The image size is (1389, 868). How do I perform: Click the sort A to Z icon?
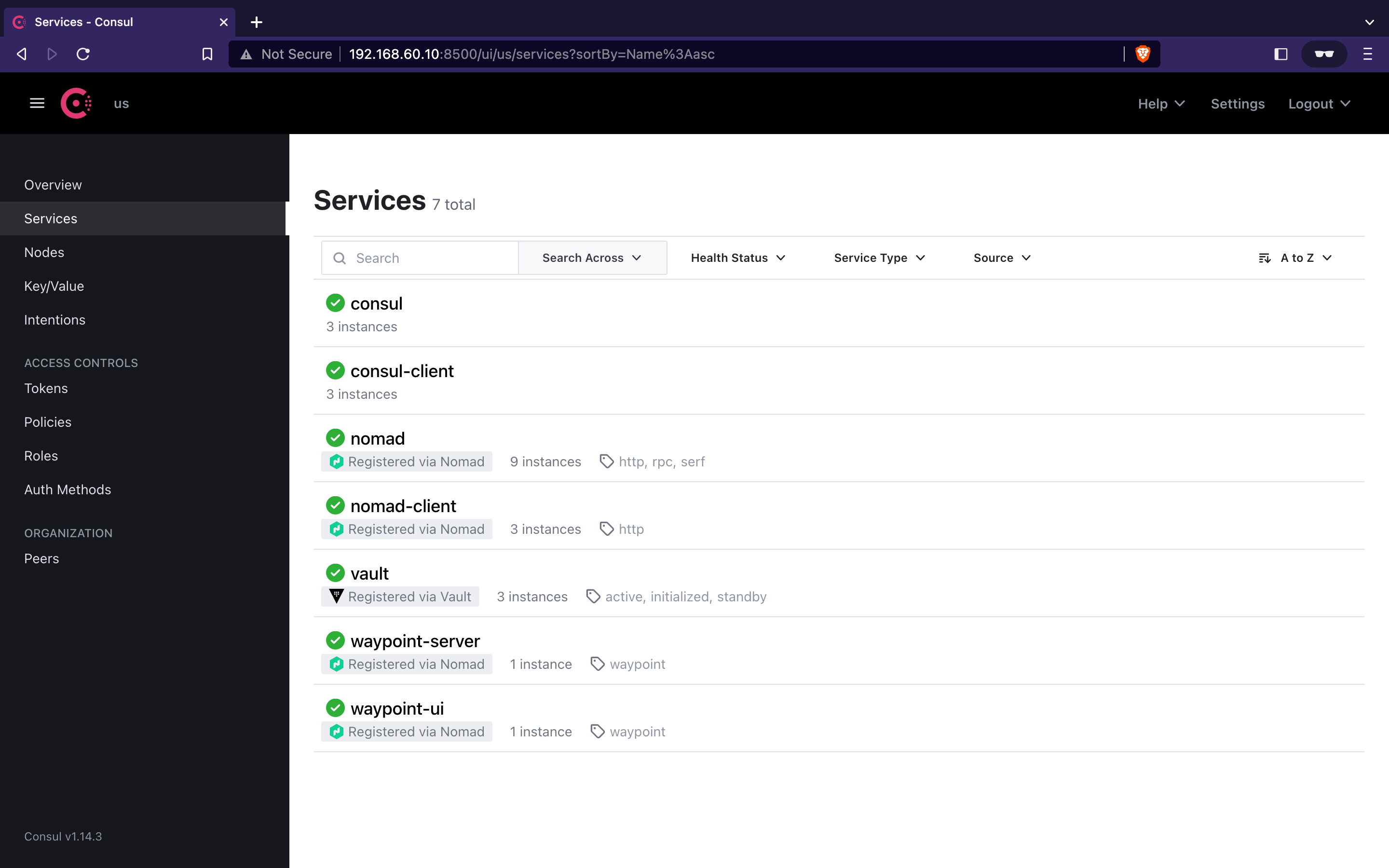tap(1265, 258)
